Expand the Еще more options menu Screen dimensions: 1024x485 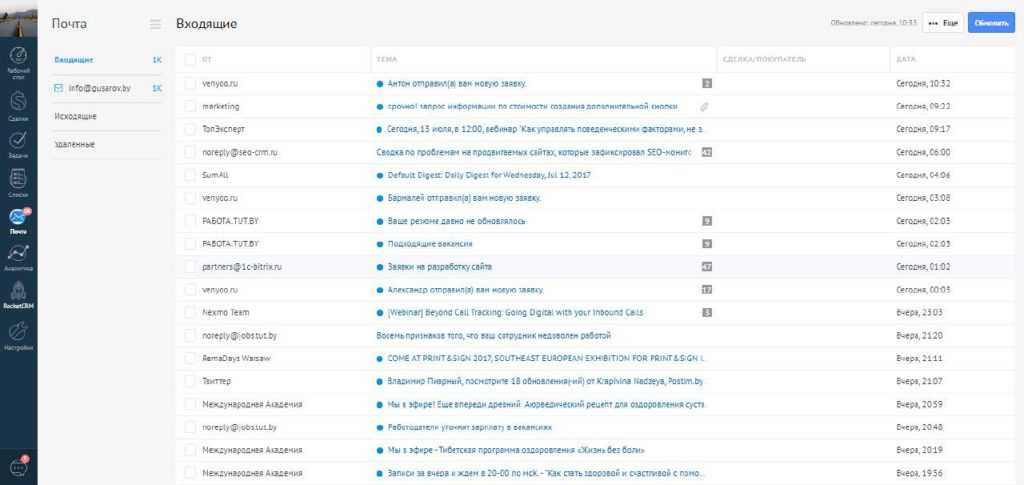pyautogui.click(x=942, y=22)
